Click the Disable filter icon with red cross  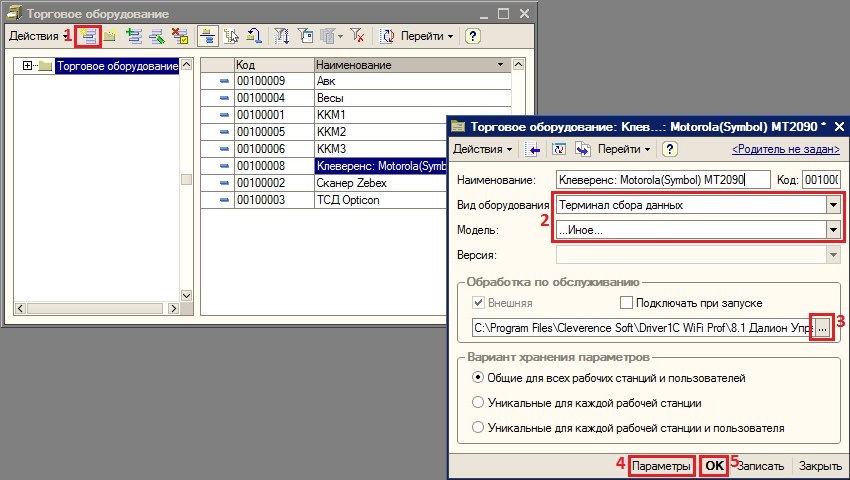[x=357, y=36]
